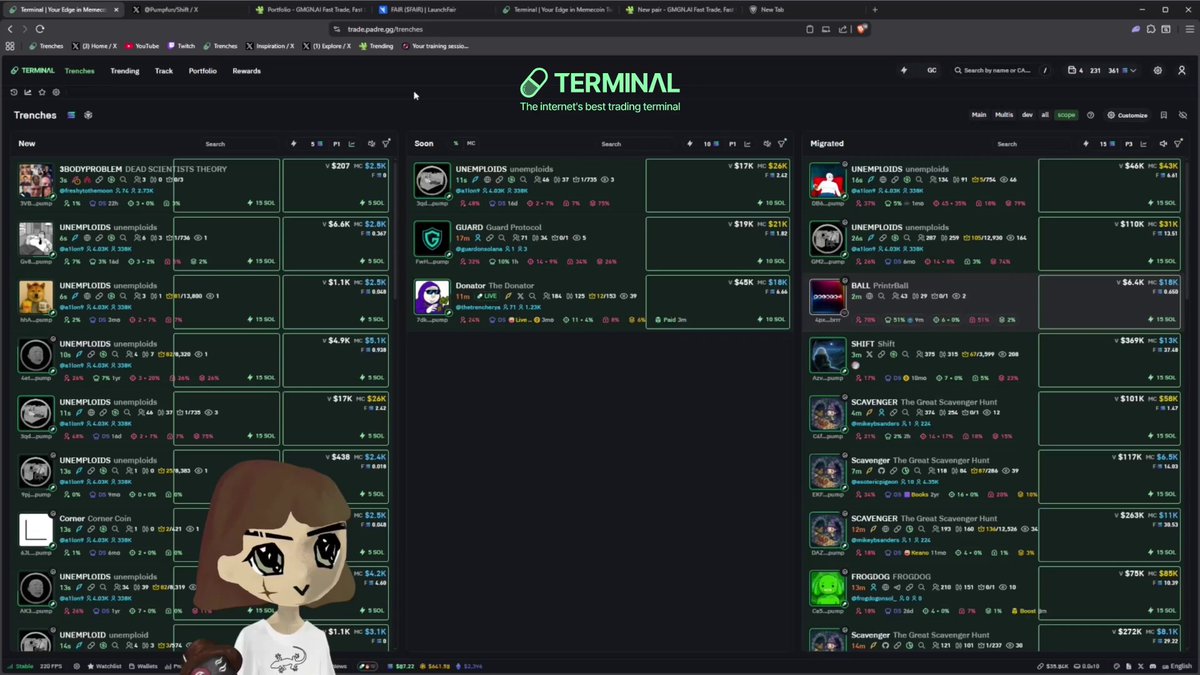This screenshot has height=675, width=1200.
Task: Search by name or CA field
Action: pos(1000,71)
